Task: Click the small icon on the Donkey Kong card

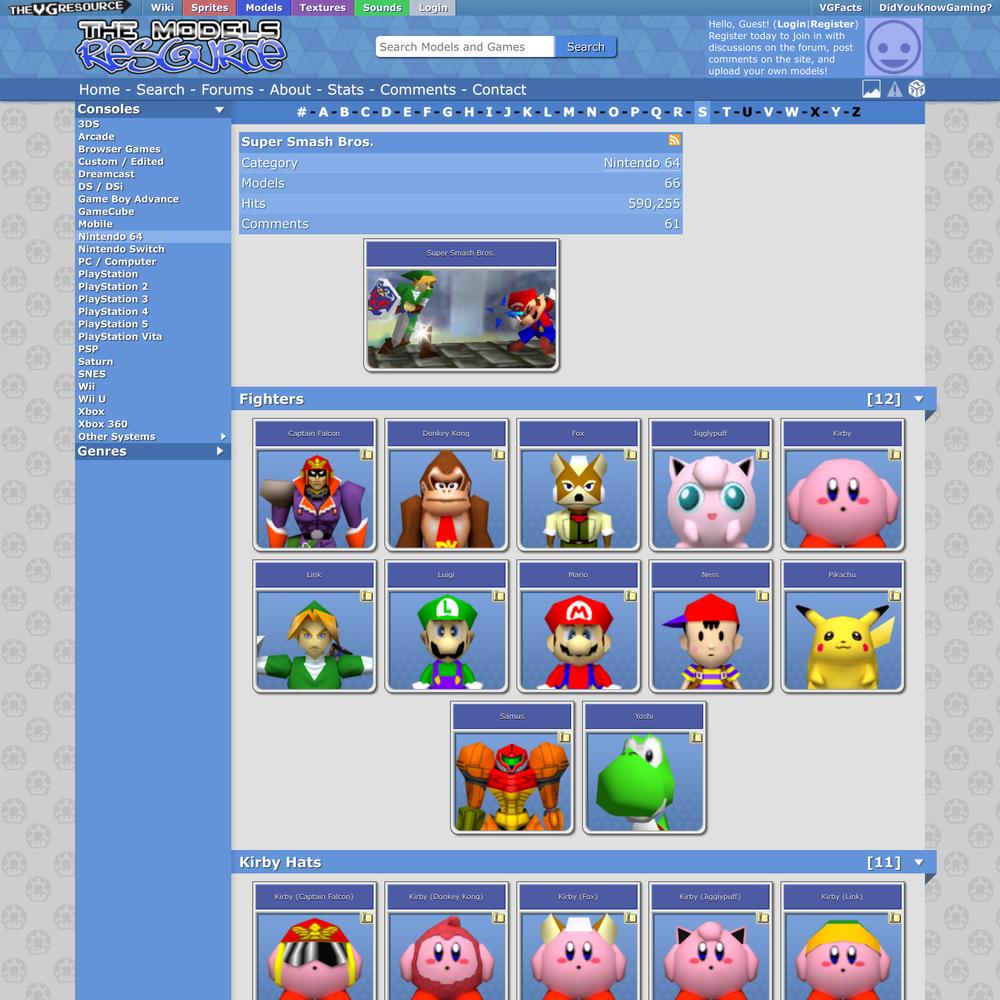Action: click(x=499, y=455)
